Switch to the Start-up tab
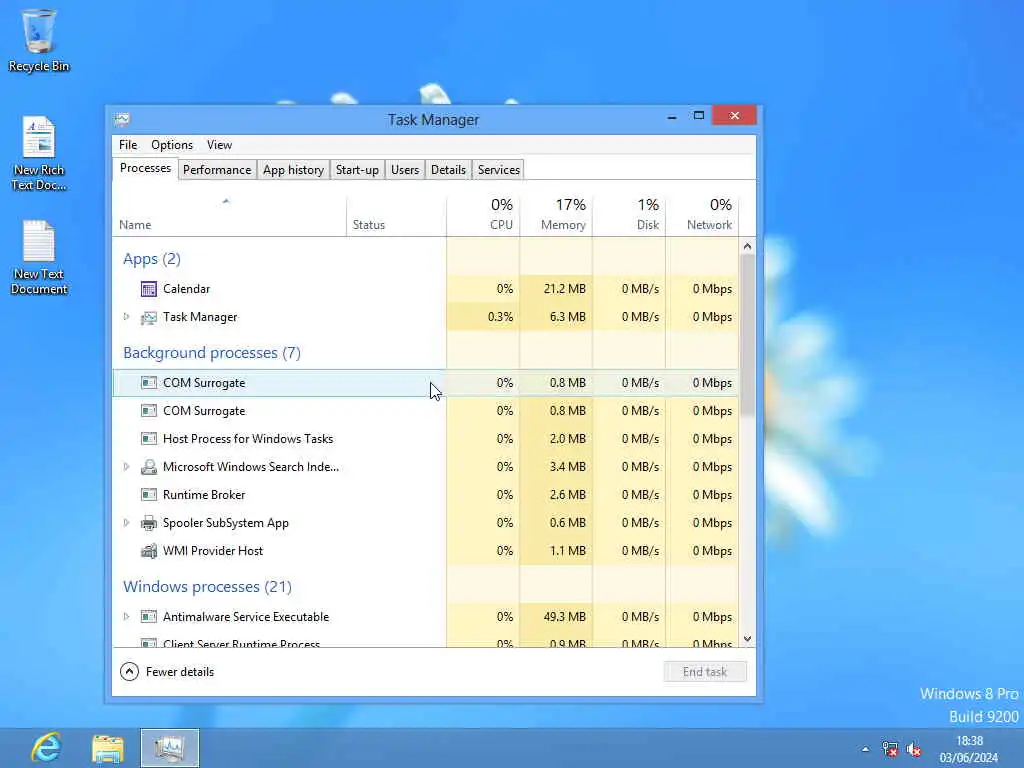 click(357, 170)
